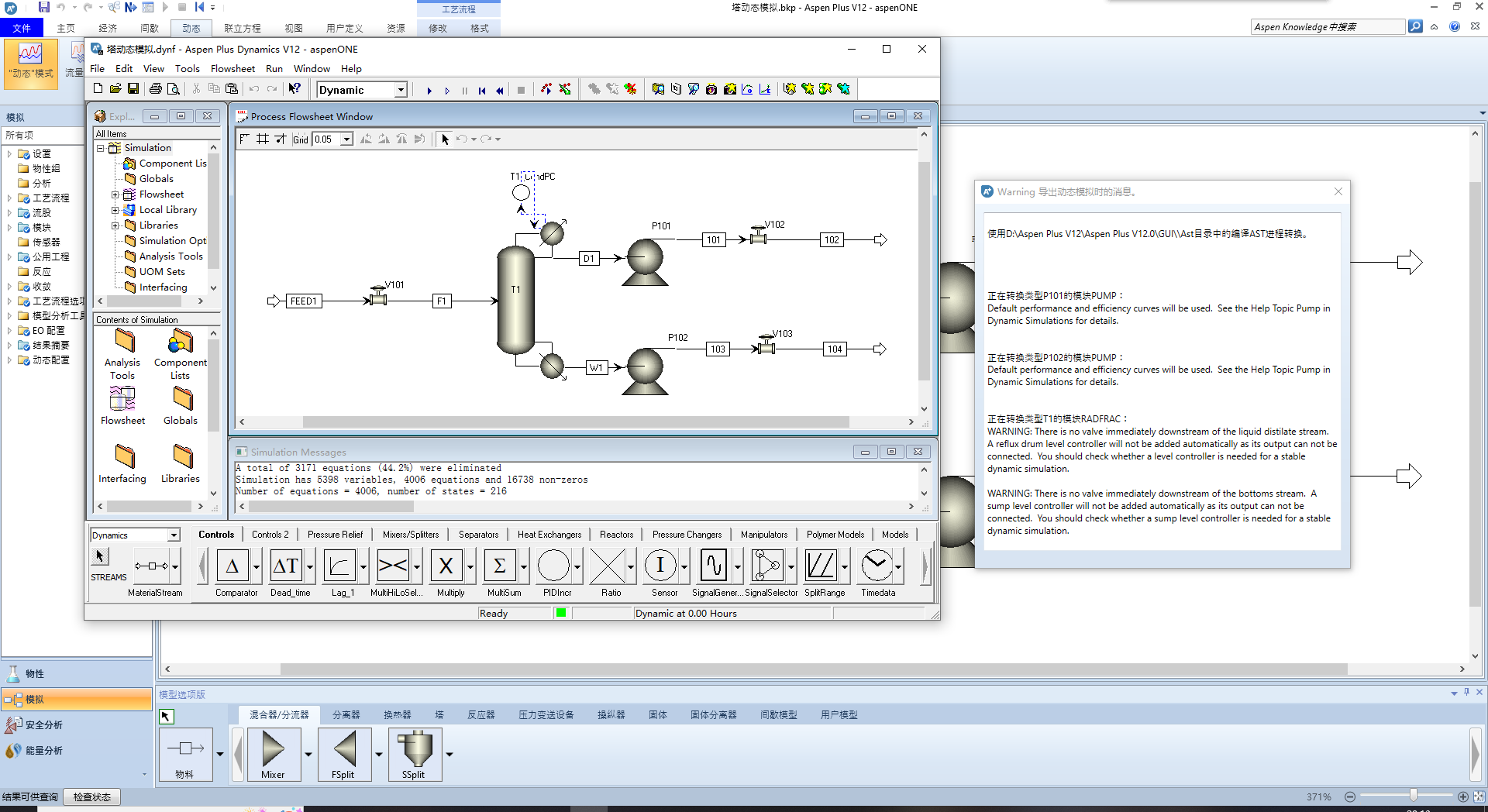Open Flowsheet menu

click(x=232, y=69)
